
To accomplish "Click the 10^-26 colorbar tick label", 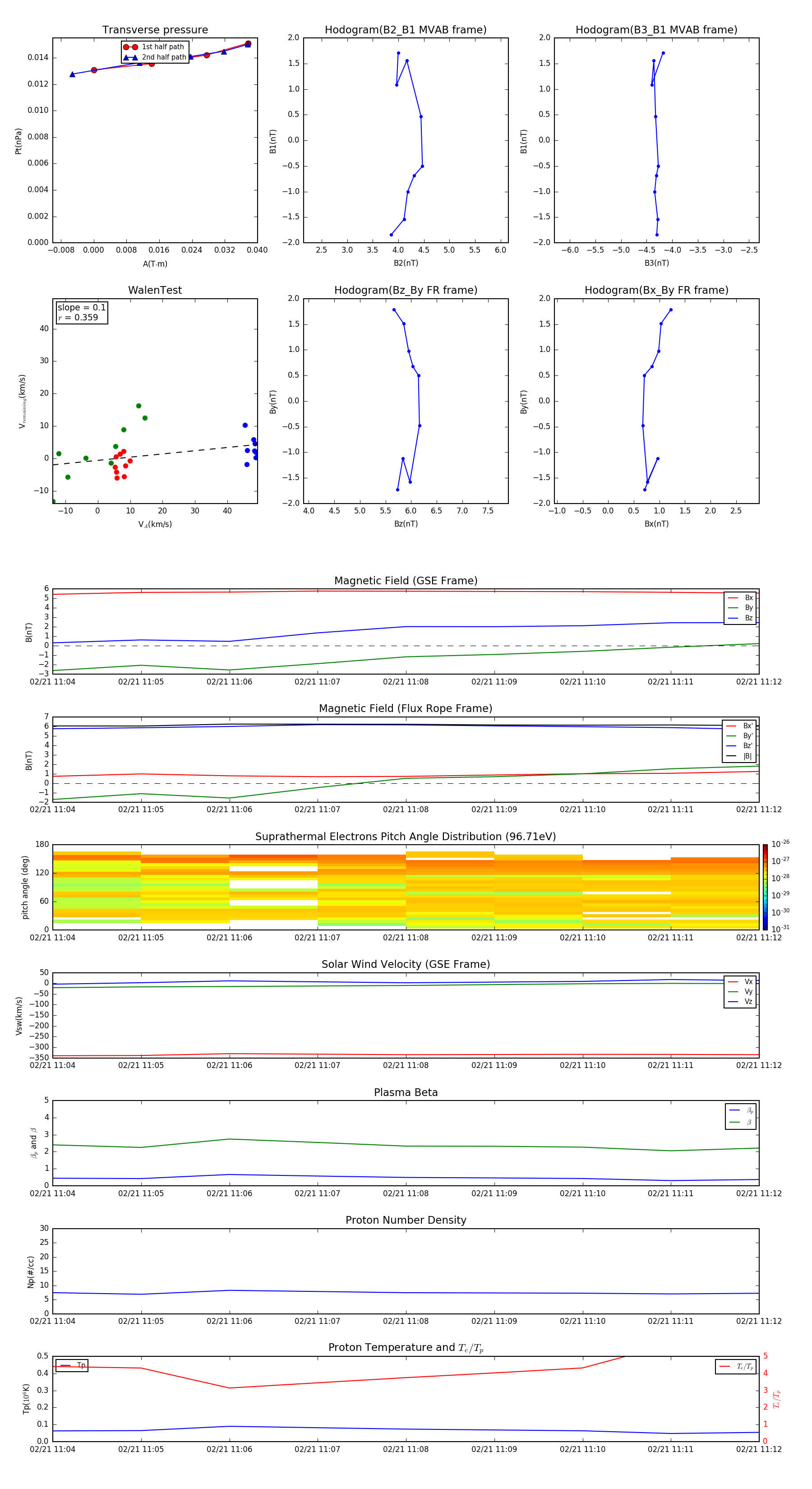I will coord(780,844).
